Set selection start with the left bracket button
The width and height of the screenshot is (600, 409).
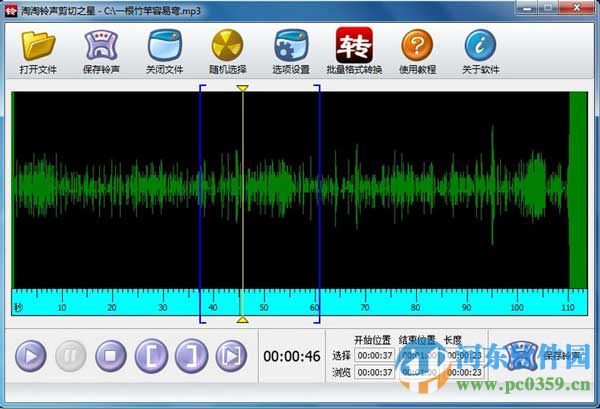click(151, 356)
